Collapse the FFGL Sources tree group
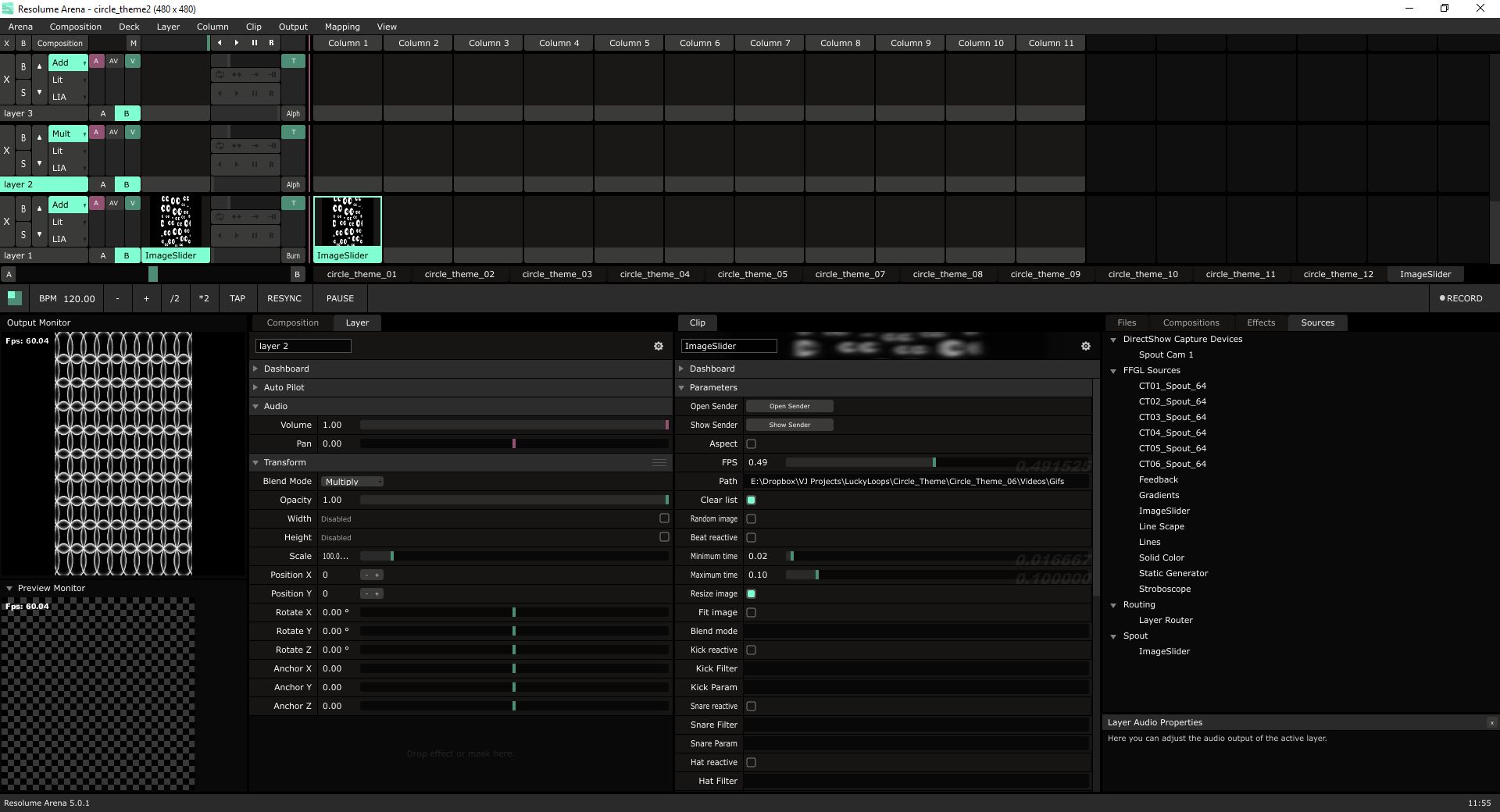 (1113, 371)
